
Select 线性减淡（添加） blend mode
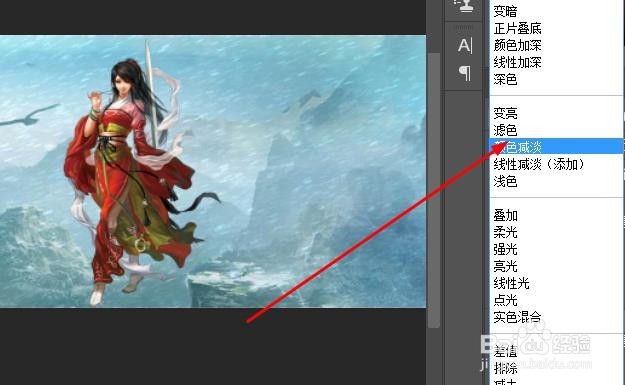(x=539, y=164)
